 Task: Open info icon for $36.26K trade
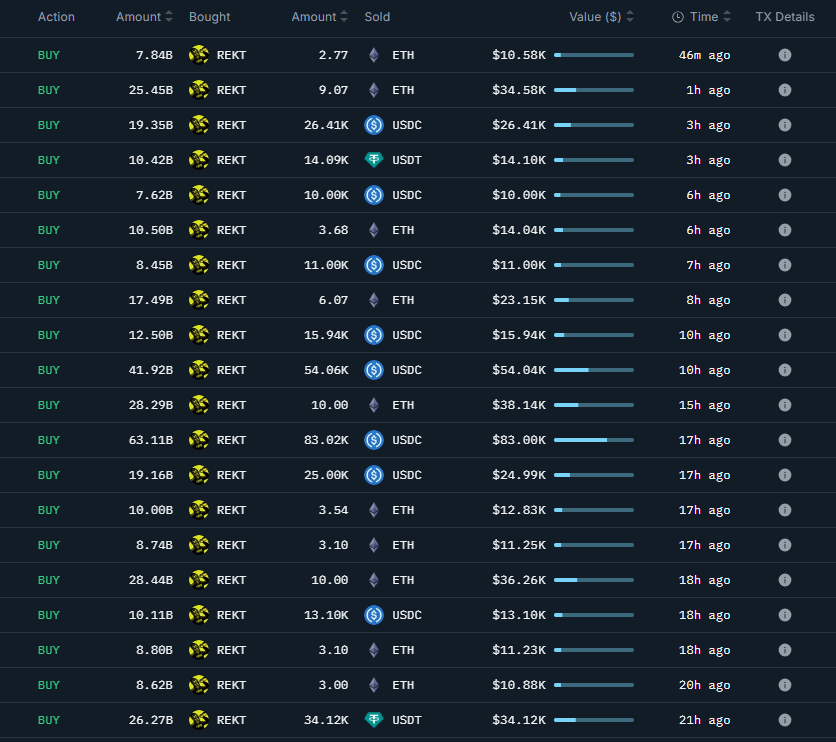(x=784, y=580)
